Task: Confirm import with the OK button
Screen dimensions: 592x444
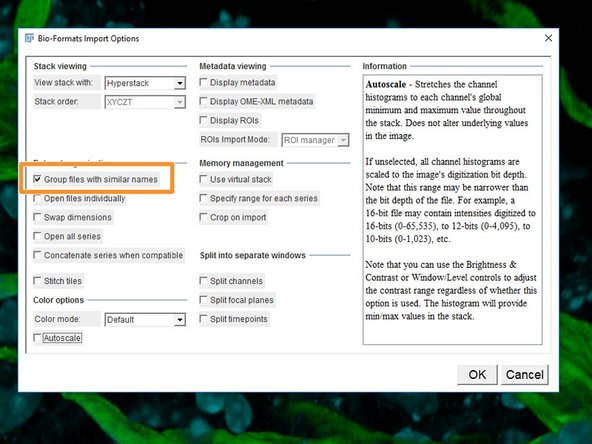Action: pyautogui.click(x=477, y=375)
